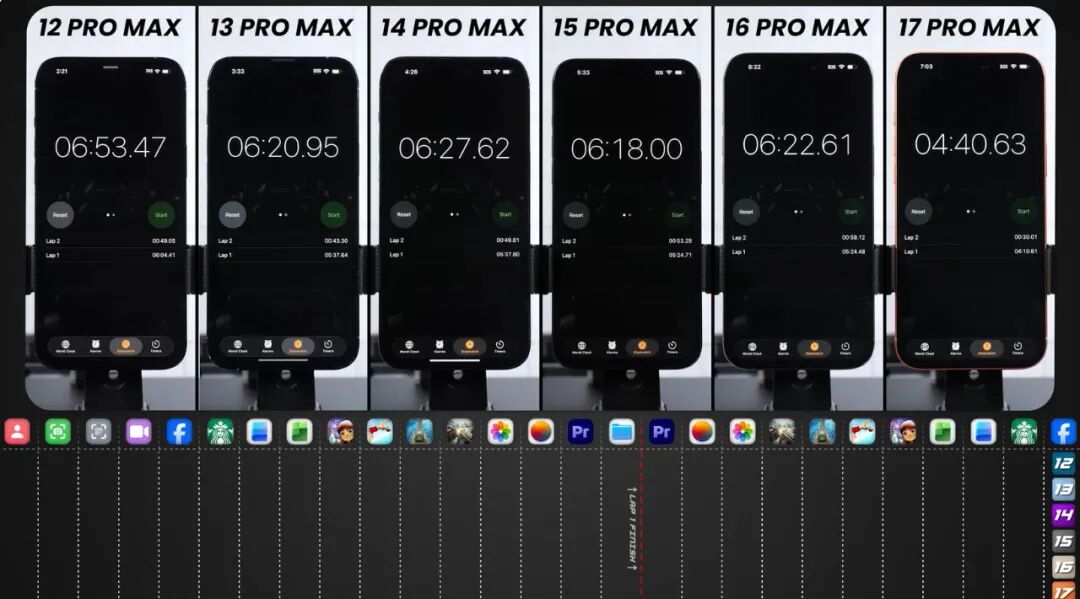
Task: Switch to the Timers tab on the 14 Pro Max
Action: (x=501, y=345)
